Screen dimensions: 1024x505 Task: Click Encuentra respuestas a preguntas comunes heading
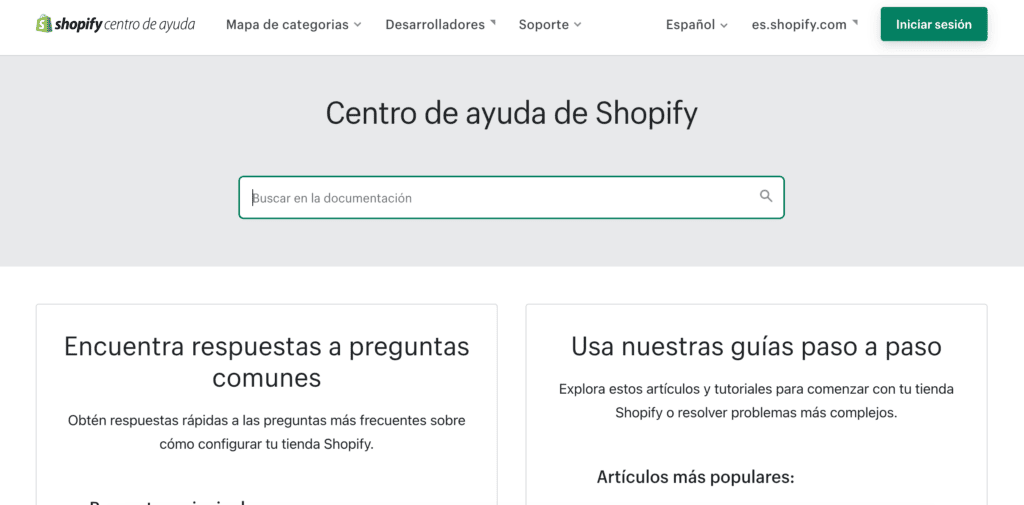click(266, 362)
